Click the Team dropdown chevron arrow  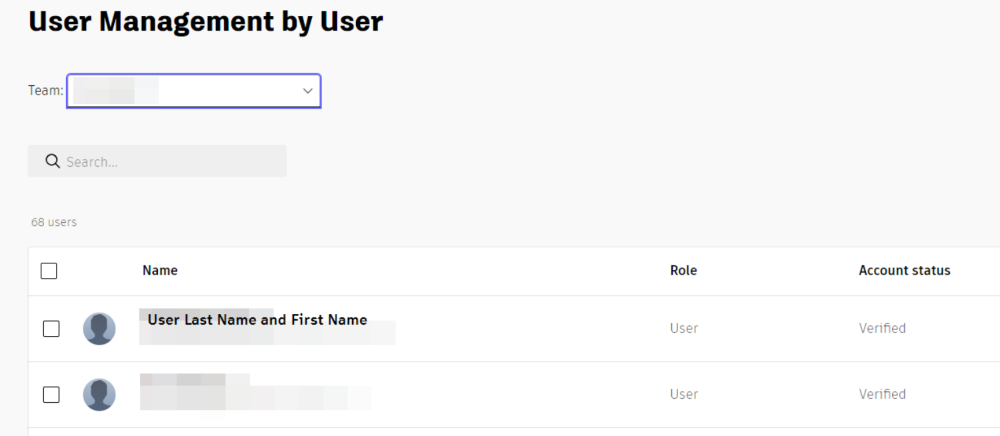(x=307, y=91)
